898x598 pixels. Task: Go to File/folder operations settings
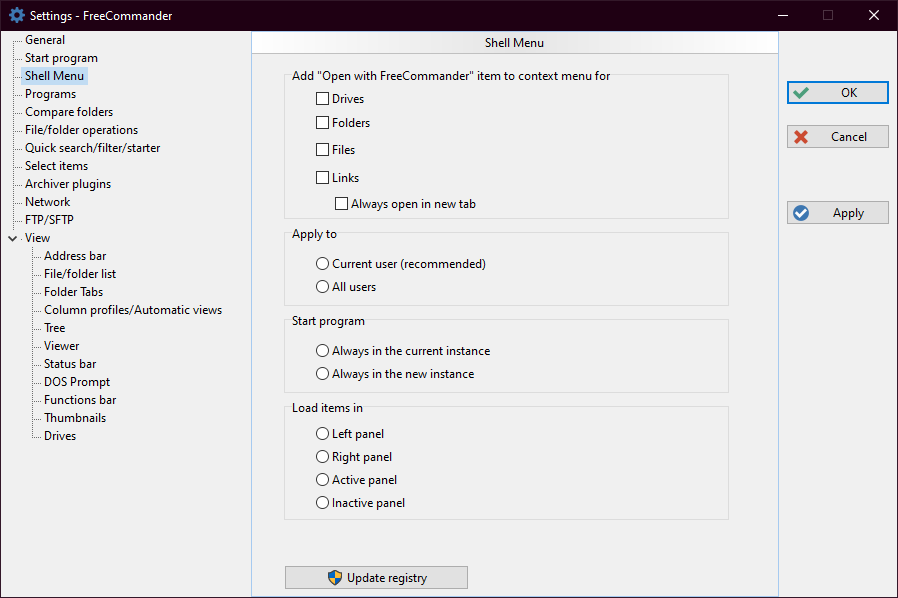click(81, 130)
